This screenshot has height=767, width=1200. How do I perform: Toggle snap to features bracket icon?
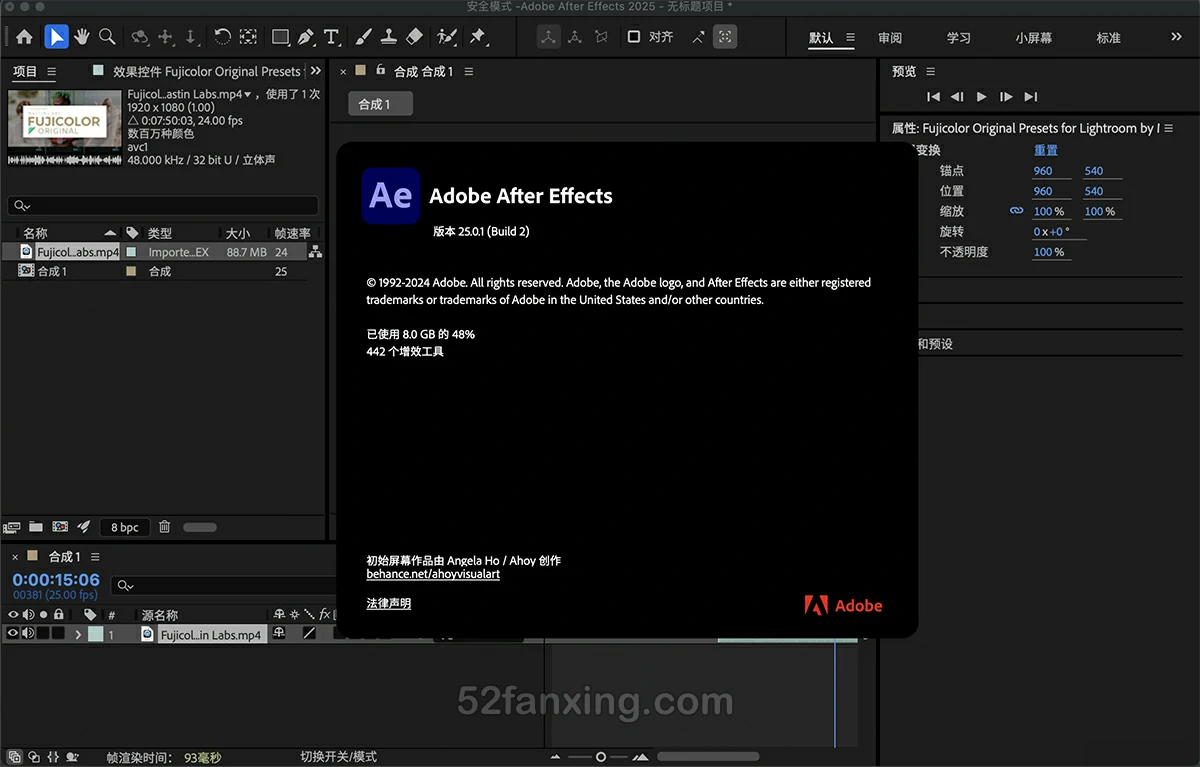click(725, 37)
